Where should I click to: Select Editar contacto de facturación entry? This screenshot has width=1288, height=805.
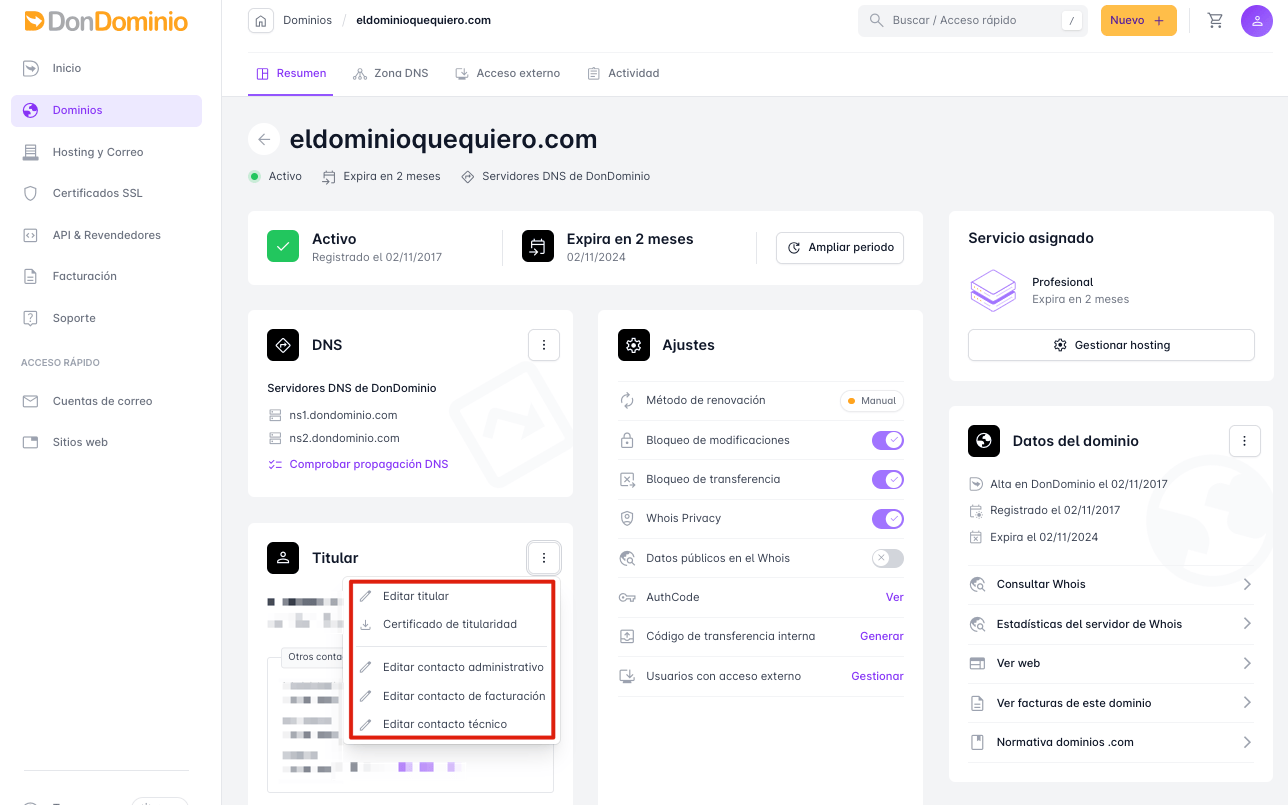point(452,696)
